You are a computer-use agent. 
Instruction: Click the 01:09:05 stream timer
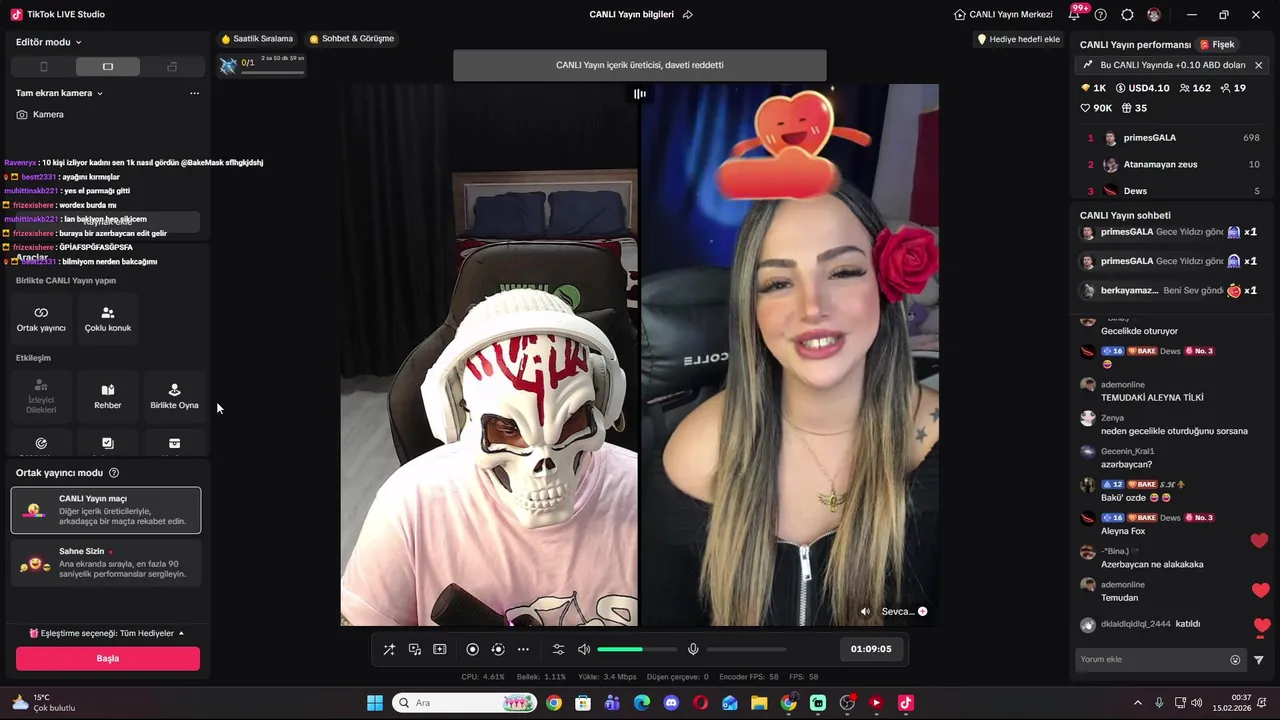pos(871,649)
